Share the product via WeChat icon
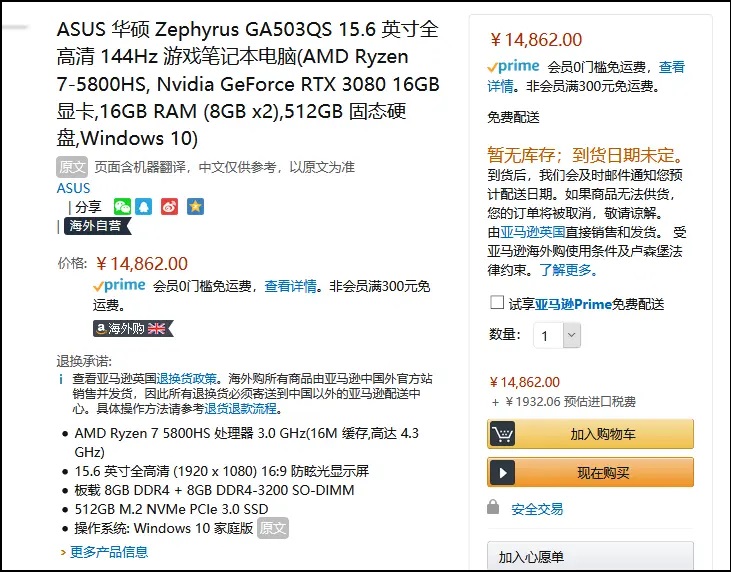 point(122,207)
